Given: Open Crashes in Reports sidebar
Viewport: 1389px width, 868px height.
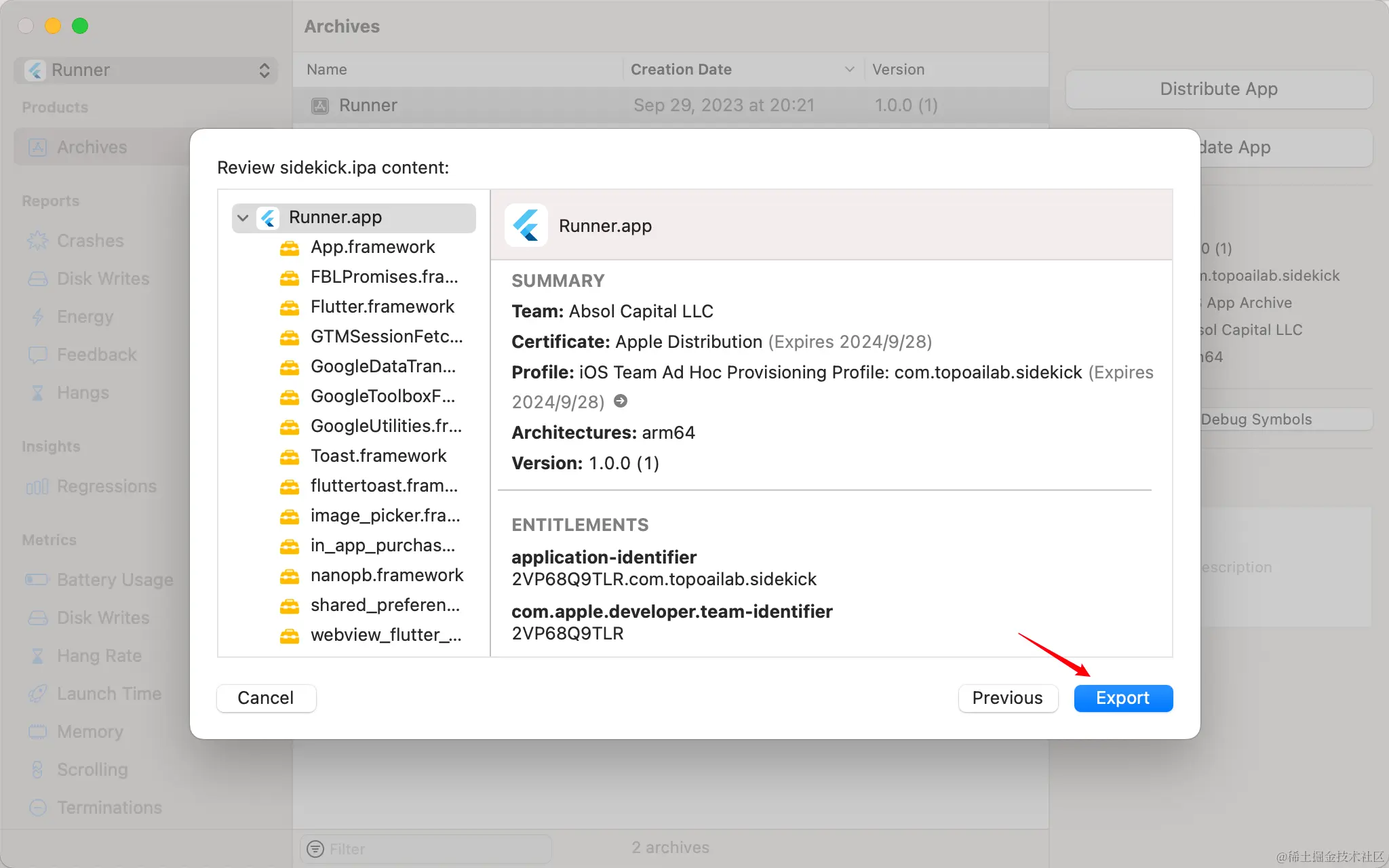Looking at the screenshot, I should (x=90, y=241).
